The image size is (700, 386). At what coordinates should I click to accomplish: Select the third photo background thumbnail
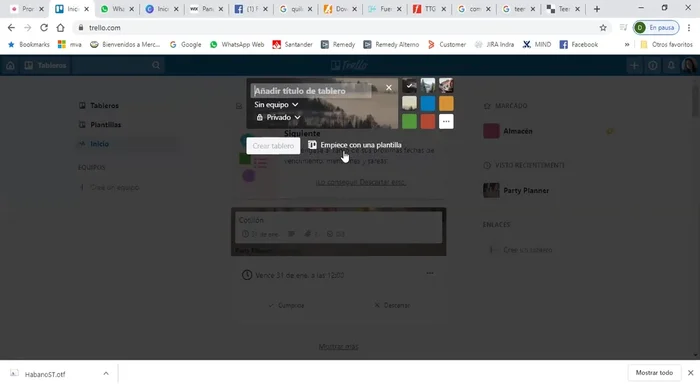point(446,85)
